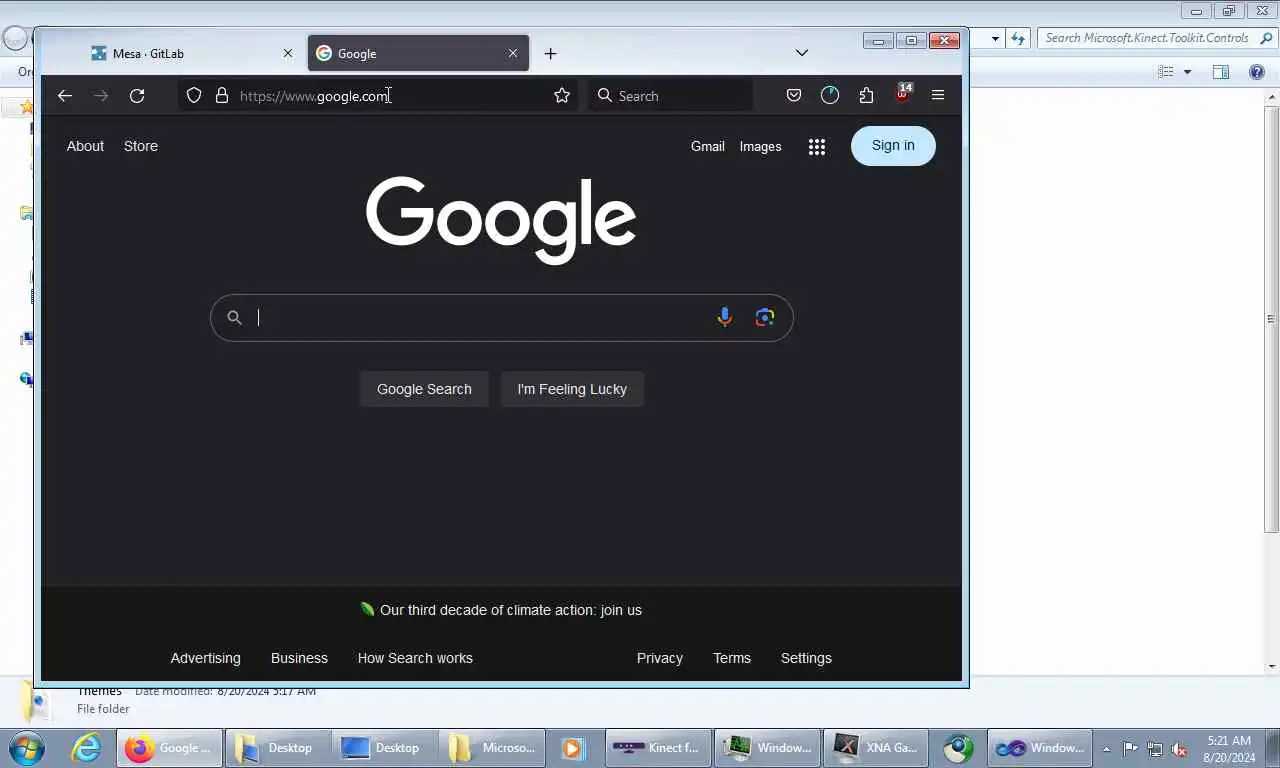Open a new Firefox tab

click(x=550, y=53)
